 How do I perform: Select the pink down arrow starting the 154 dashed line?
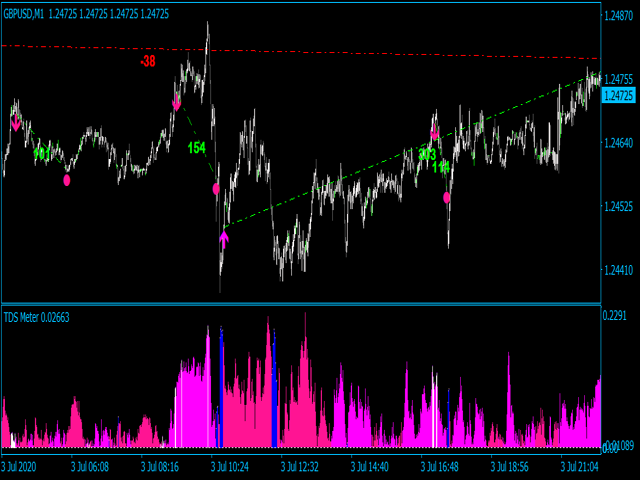[176, 102]
